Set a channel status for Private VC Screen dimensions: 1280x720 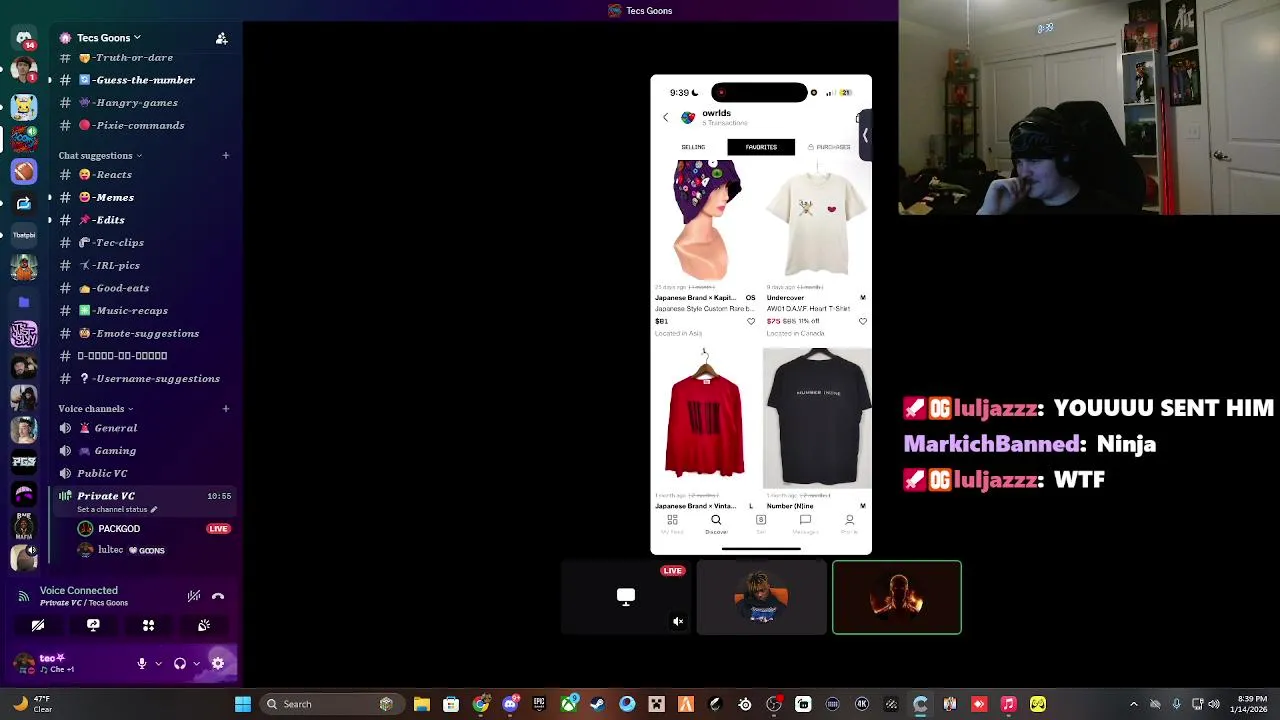point(117,510)
